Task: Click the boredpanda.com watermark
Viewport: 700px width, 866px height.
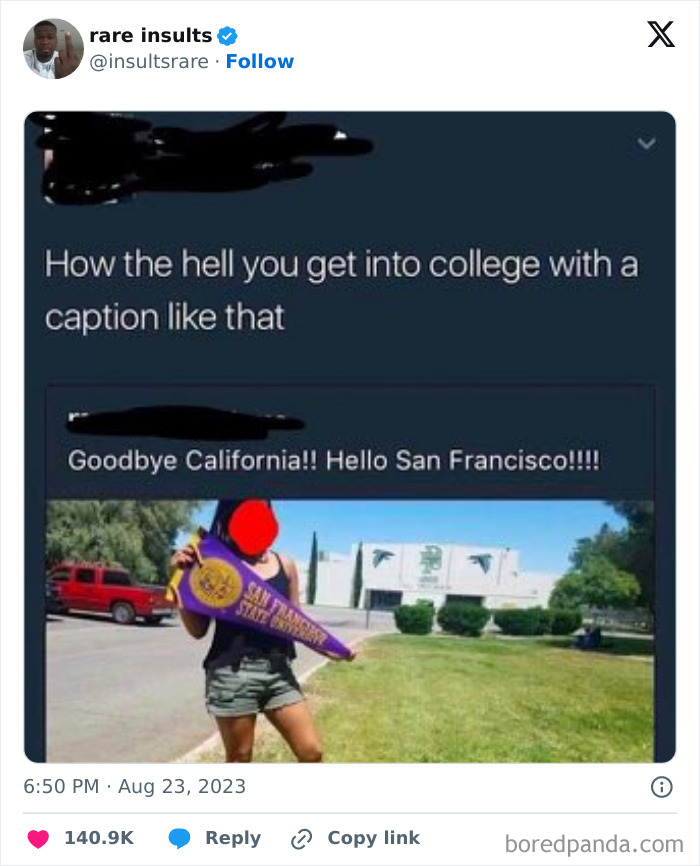Action: (594, 844)
